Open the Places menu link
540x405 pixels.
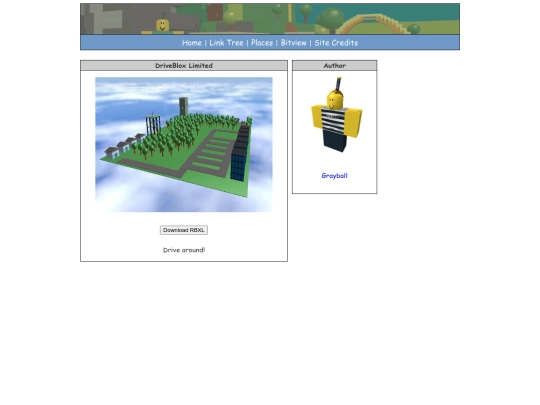point(262,43)
